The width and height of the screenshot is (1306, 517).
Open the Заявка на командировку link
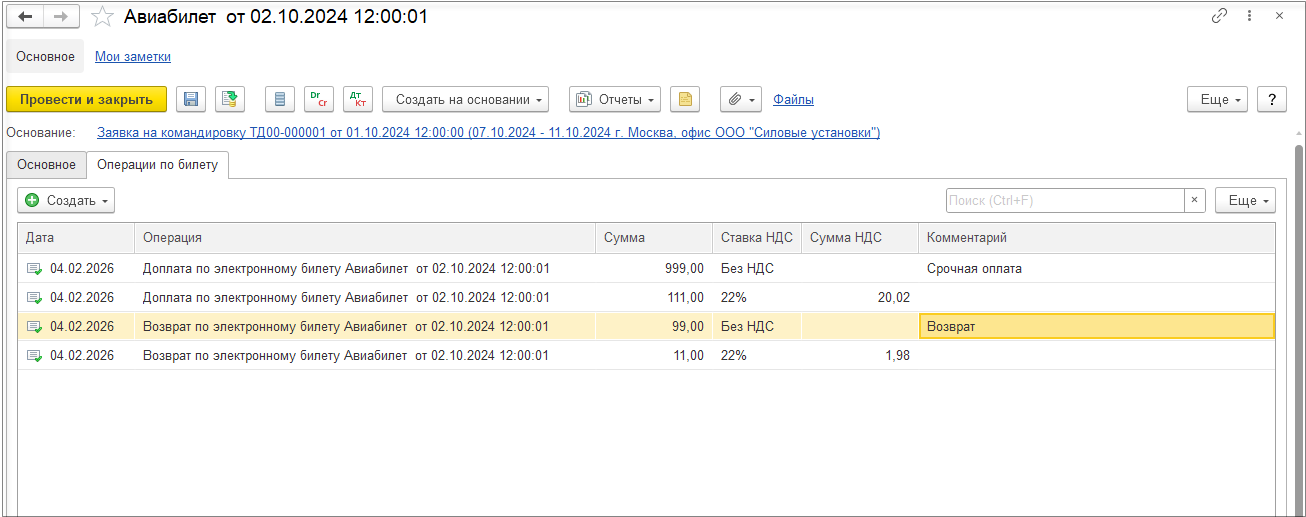click(x=488, y=133)
